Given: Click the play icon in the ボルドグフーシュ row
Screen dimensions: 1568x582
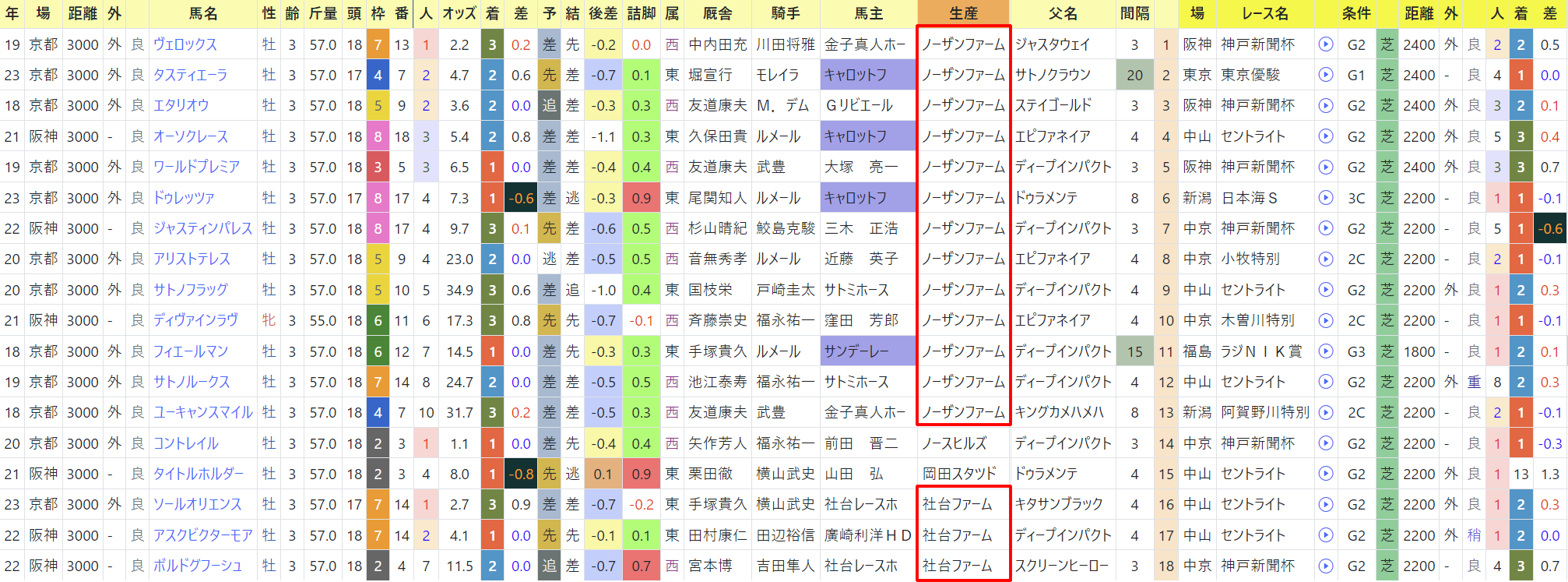Looking at the screenshot, I should [1325, 566].
